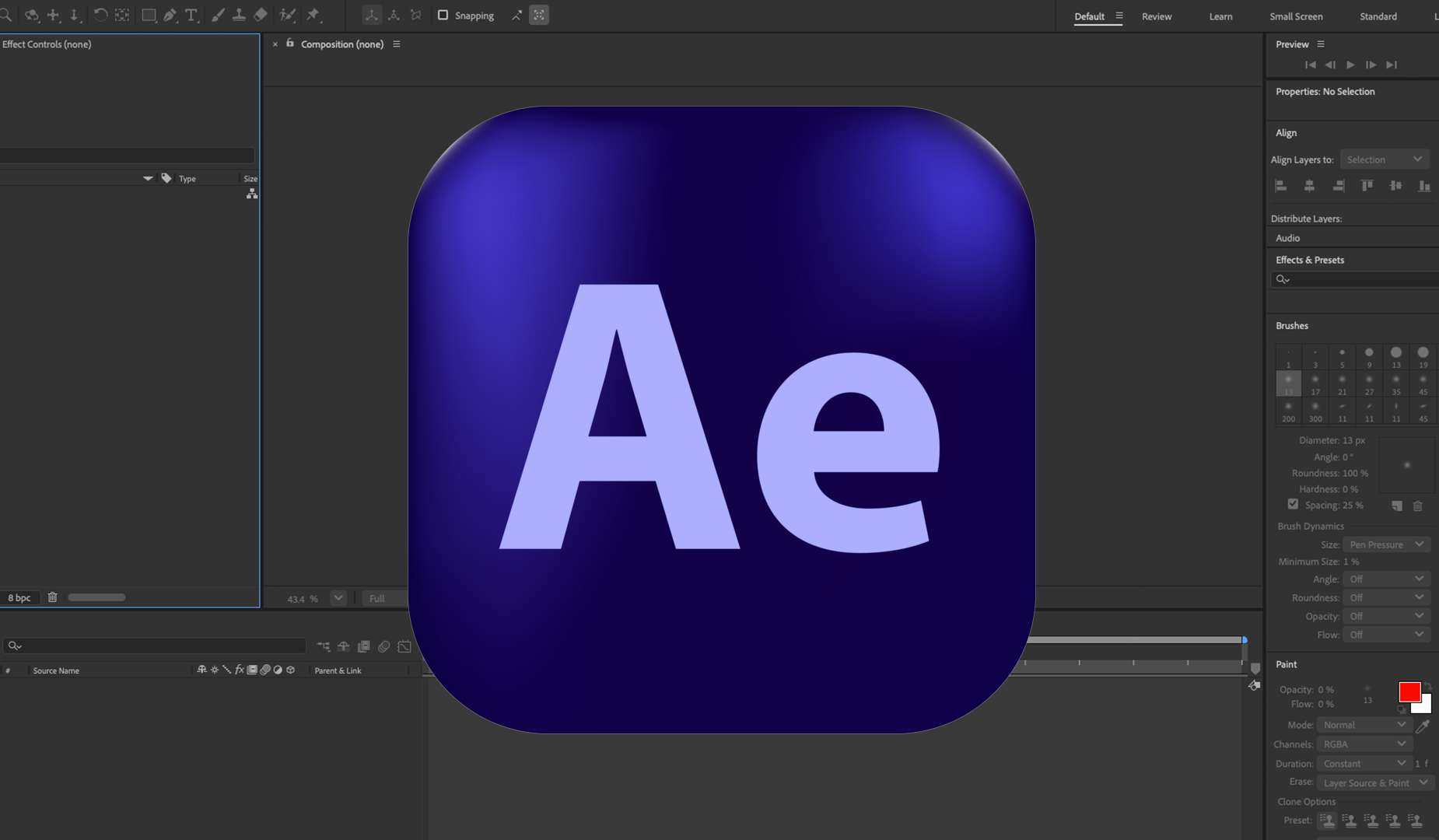Switch to the Learn workspace
This screenshot has width=1439, height=840.
coord(1220,16)
